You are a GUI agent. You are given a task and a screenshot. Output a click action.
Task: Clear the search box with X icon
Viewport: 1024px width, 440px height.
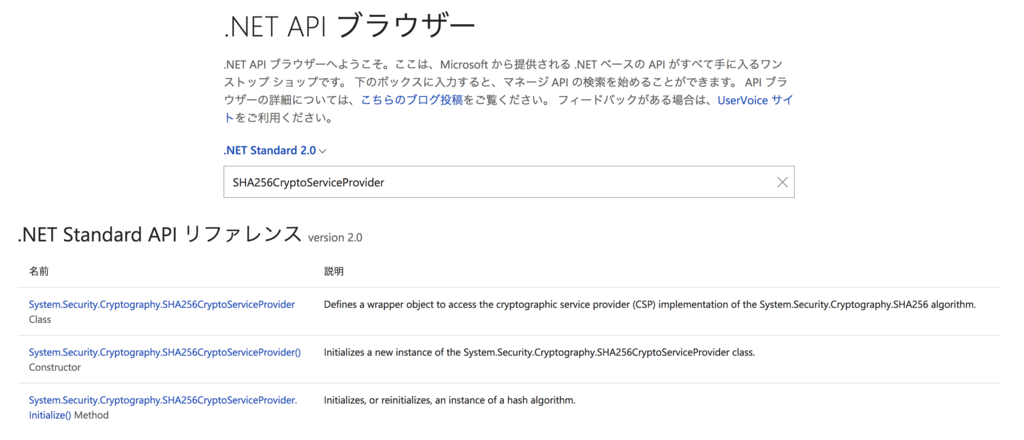pos(782,183)
